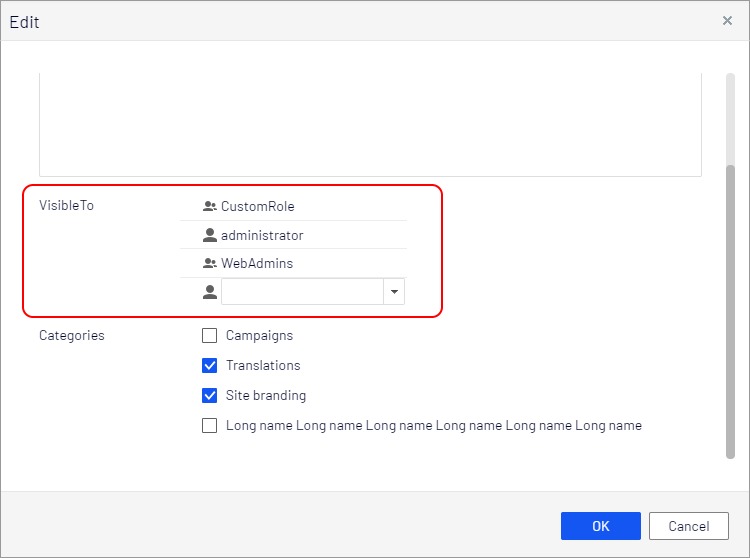Select the CustomRole entry in VisibleTo
The width and height of the screenshot is (750, 558).
coord(257,207)
